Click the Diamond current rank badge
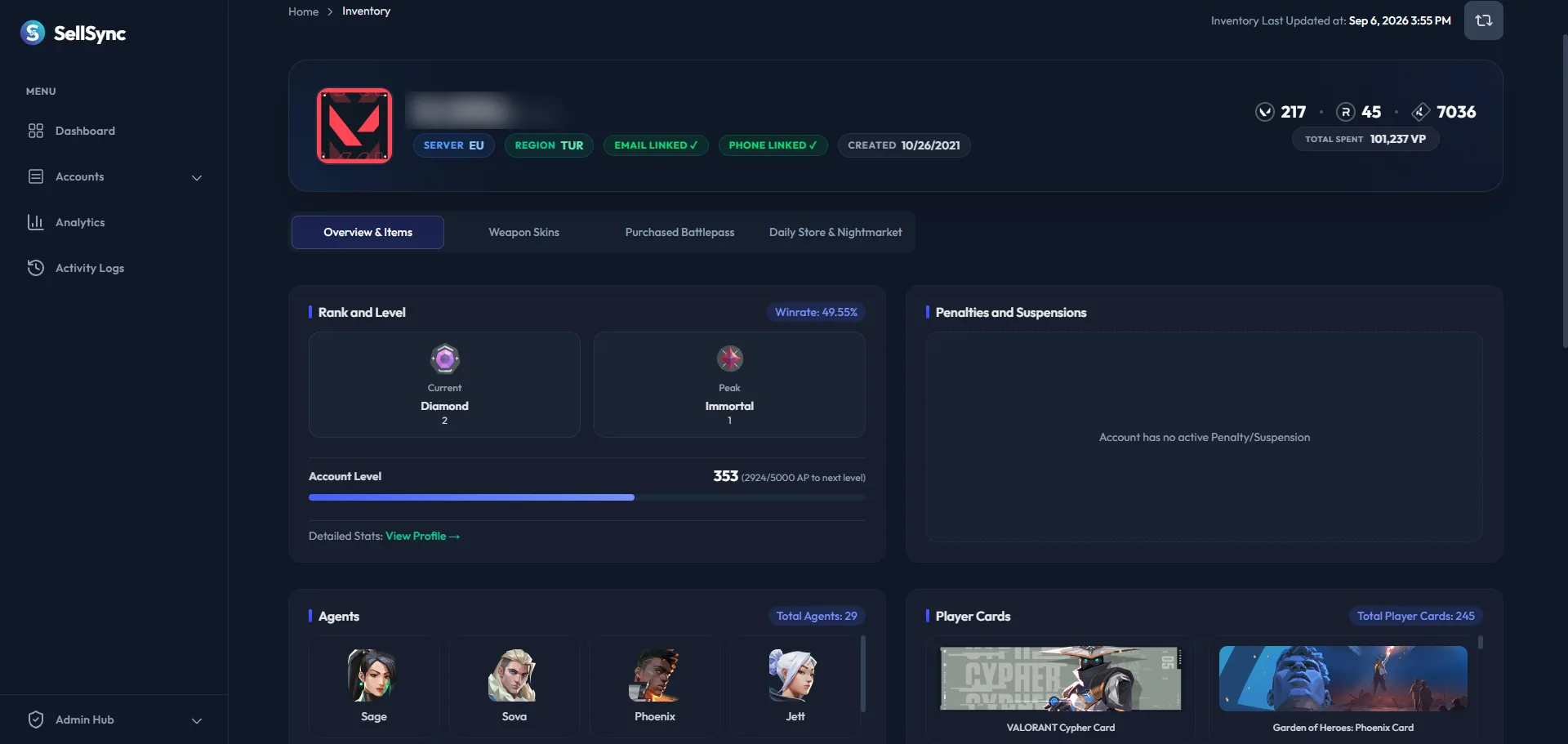 pos(445,359)
